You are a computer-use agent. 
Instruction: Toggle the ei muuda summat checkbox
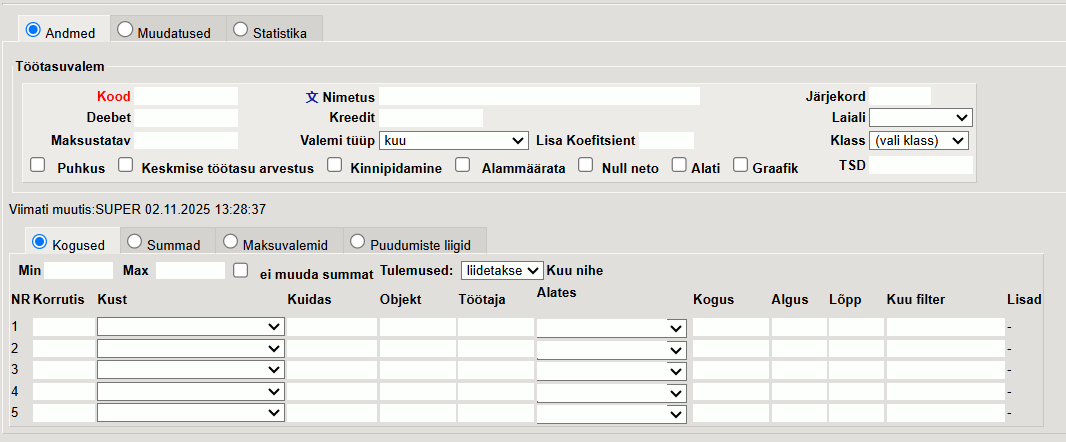[240, 270]
